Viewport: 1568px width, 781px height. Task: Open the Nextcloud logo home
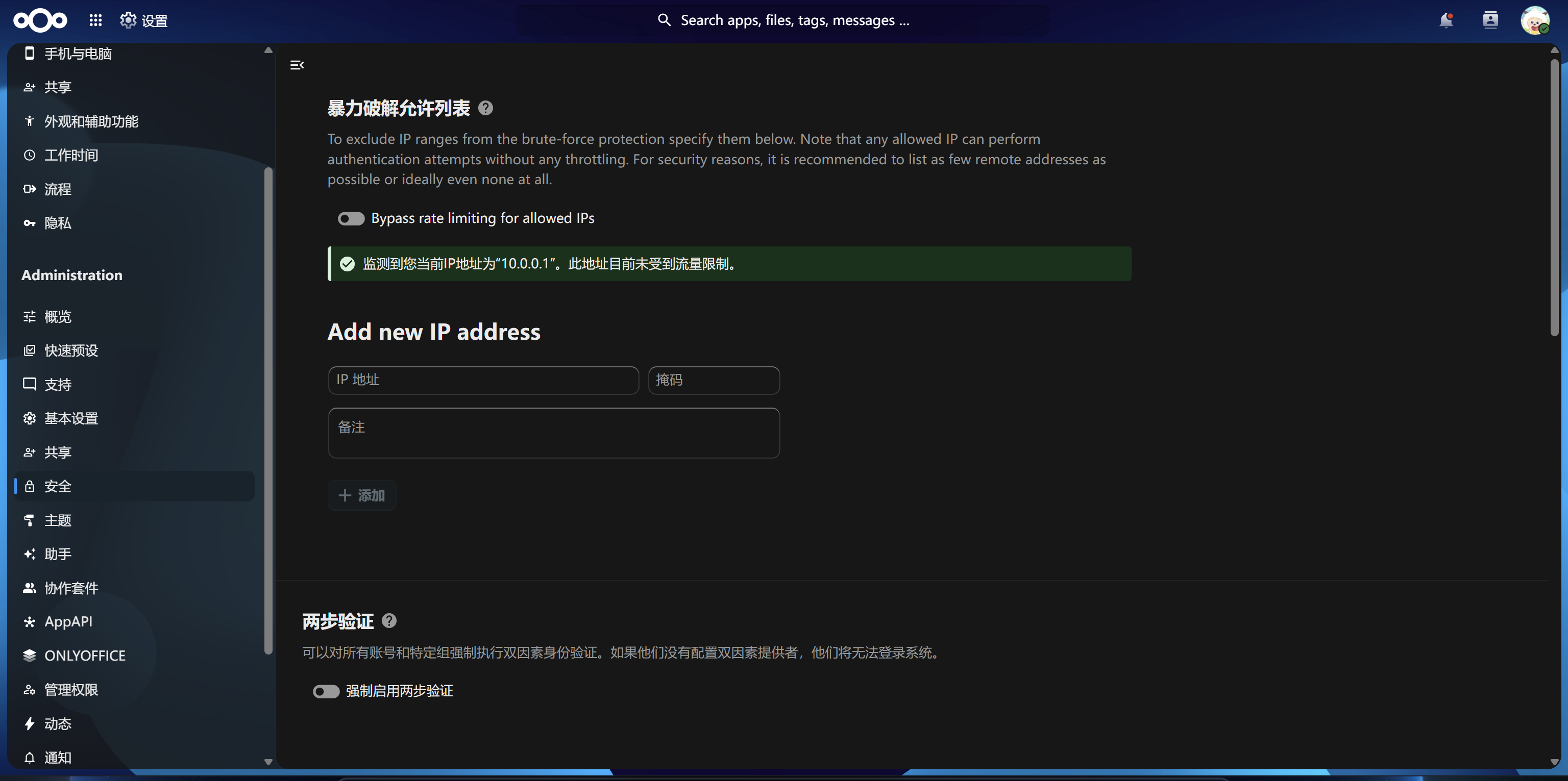(x=40, y=21)
